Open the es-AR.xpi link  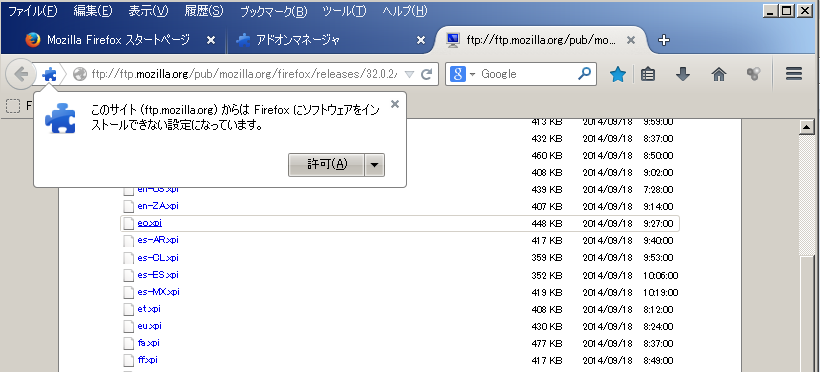[x=158, y=240]
